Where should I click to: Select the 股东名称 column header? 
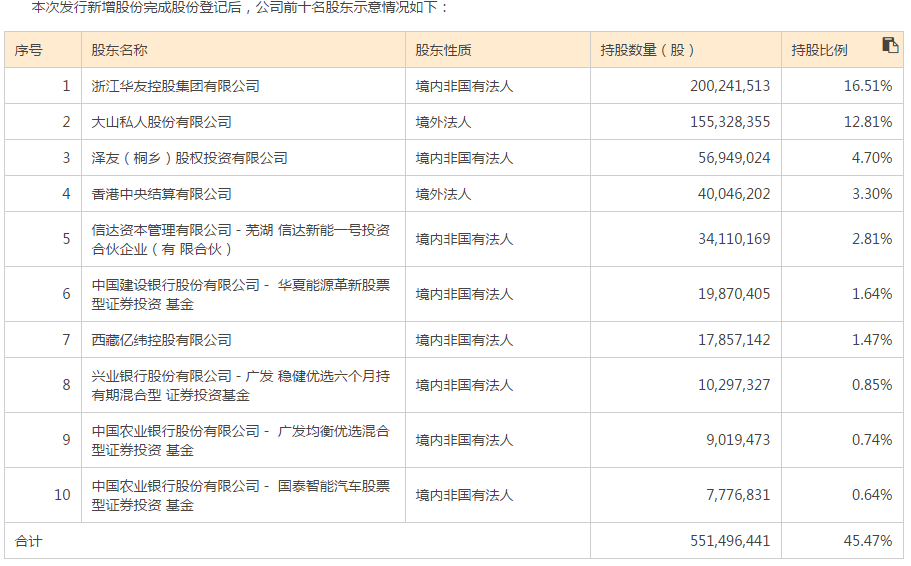pyautogui.click(x=243, y=50)
